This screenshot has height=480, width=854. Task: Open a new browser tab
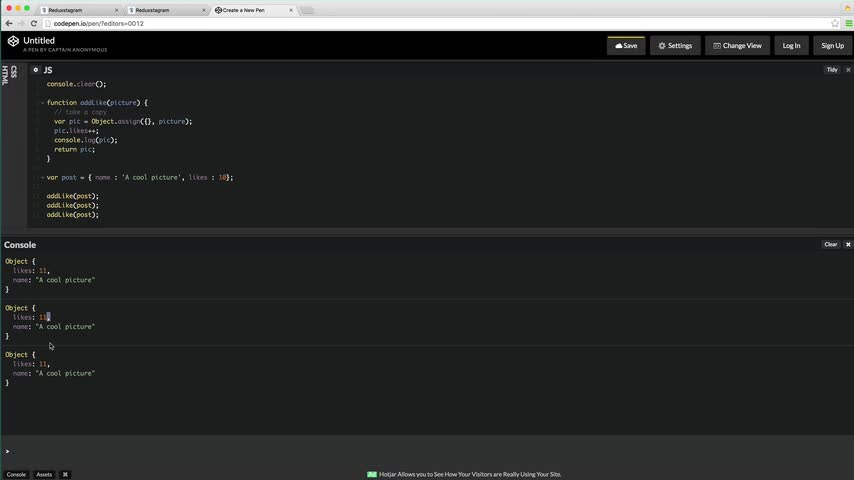click(x=308, y=10)
